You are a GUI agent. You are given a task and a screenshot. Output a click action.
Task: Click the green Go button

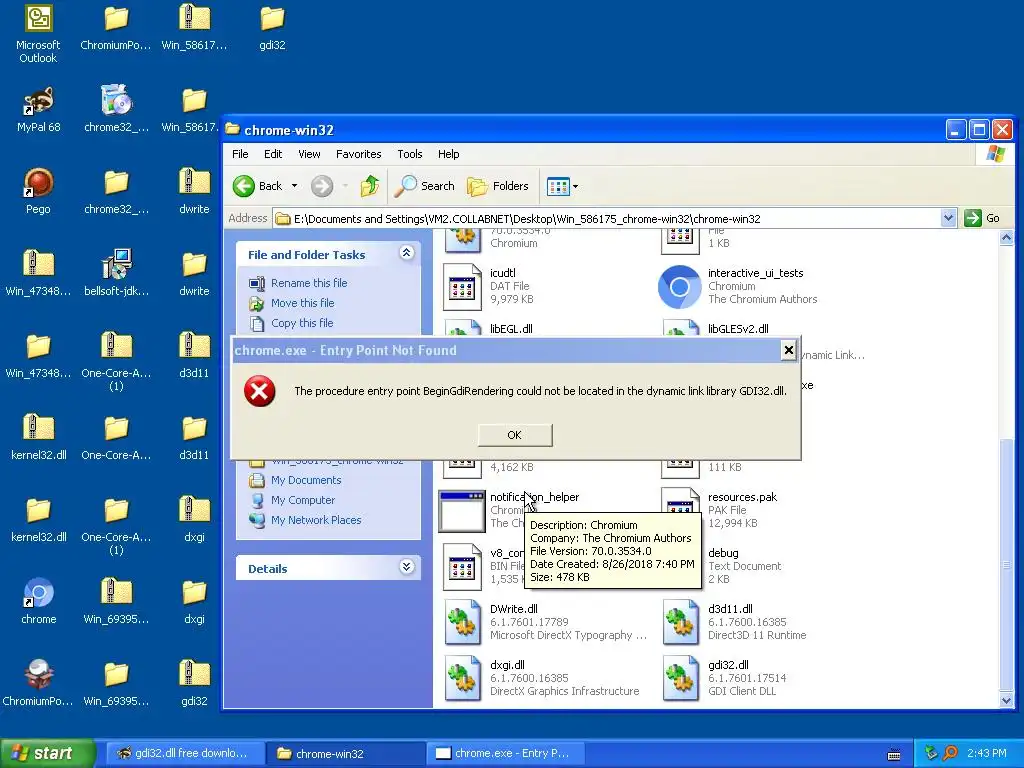tap(982, 218)
